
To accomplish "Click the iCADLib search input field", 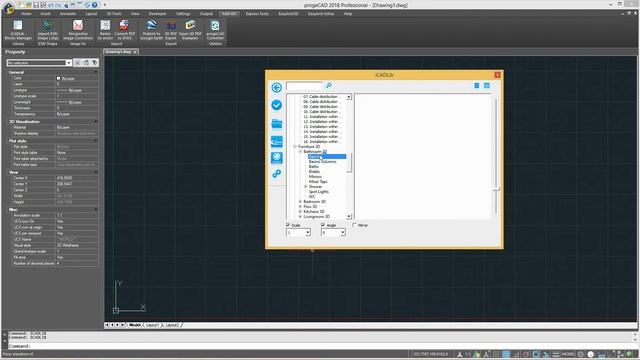I will pos(304,86).
